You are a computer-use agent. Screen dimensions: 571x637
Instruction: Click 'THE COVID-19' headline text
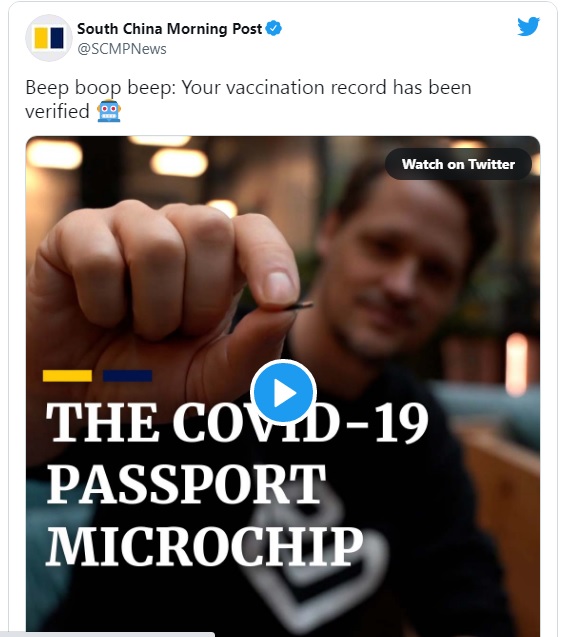(237, 422)
